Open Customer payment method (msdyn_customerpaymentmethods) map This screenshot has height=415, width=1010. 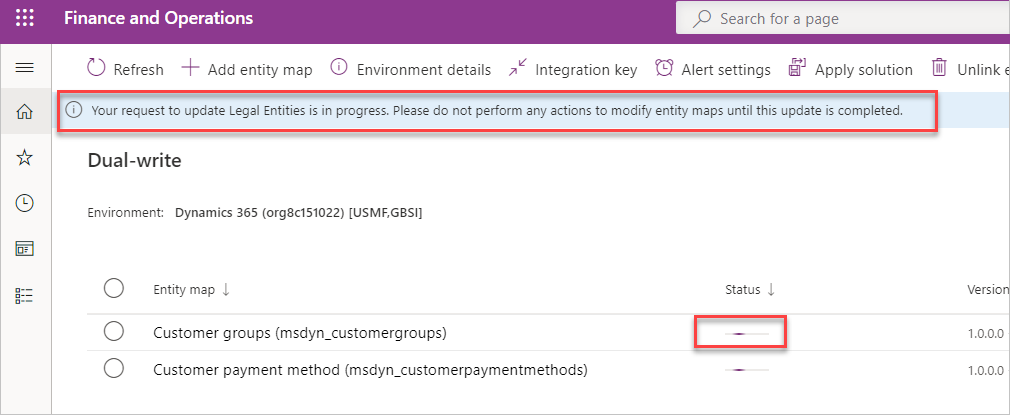370,371
